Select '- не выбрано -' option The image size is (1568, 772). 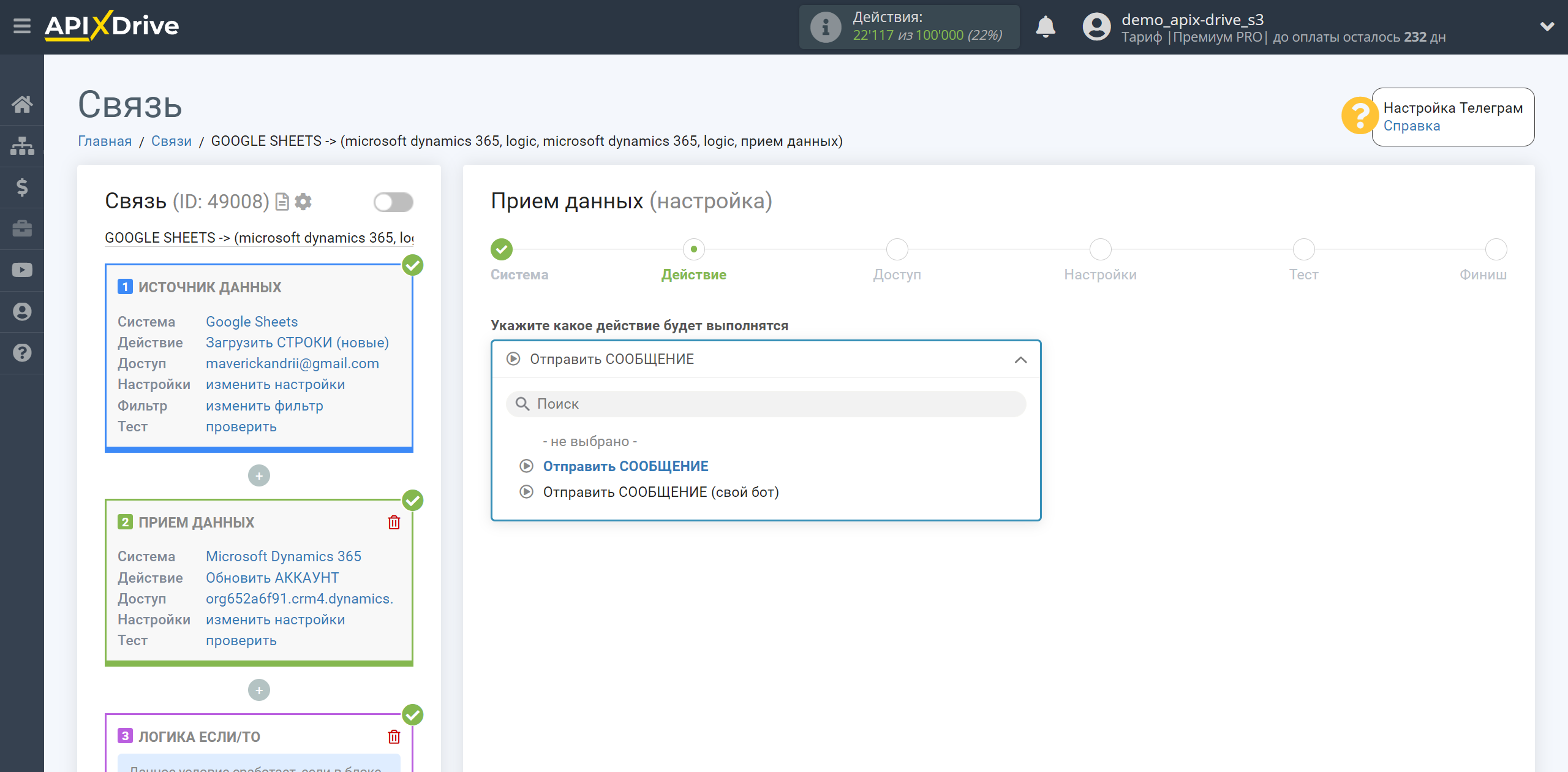[x=590, y=441]
